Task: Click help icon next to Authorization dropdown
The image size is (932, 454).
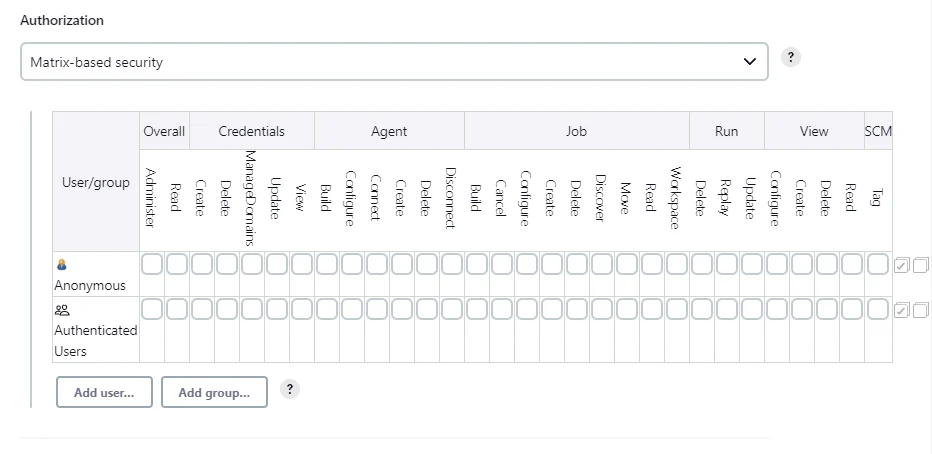Action: point(790,58)
